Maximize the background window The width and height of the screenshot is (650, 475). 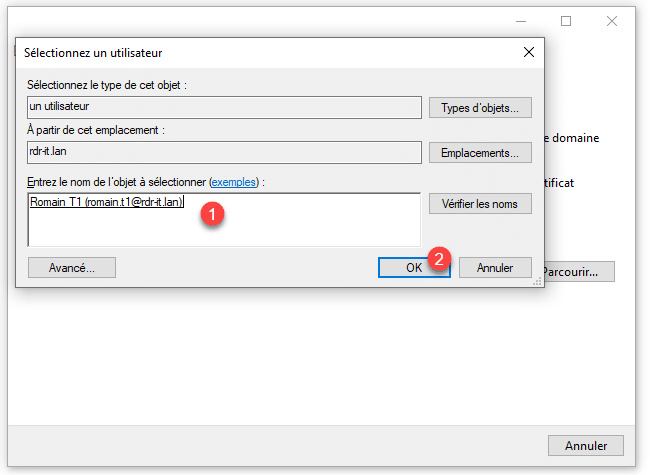tap(566, 21)
